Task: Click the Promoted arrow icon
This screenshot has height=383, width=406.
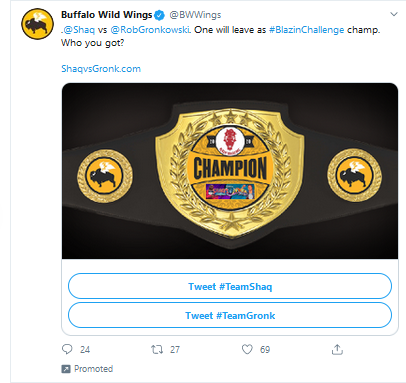Action: pyautogui.click(x=66, y=369)
